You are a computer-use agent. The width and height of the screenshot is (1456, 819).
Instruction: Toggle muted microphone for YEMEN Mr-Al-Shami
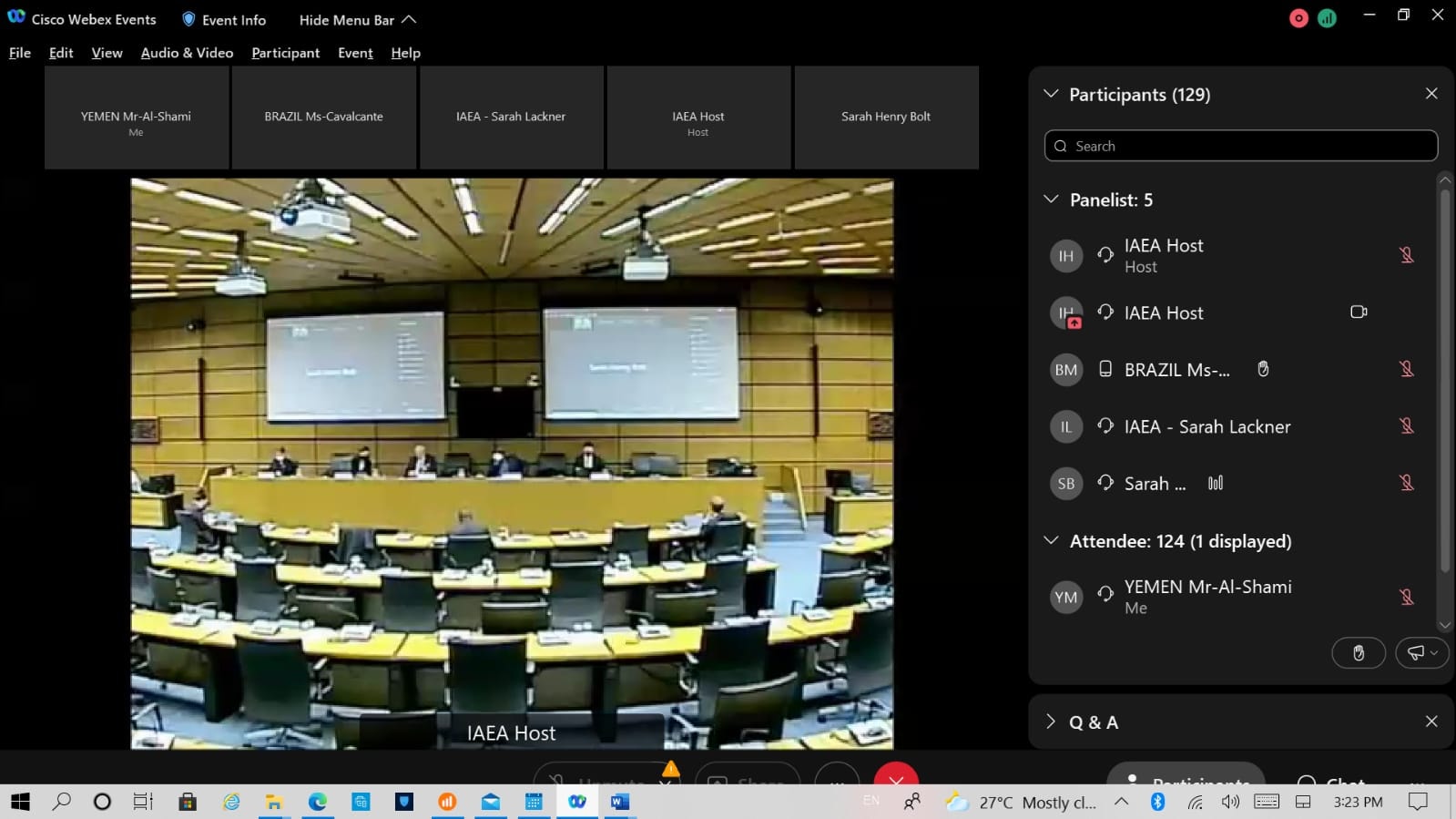pos(1406,597)
